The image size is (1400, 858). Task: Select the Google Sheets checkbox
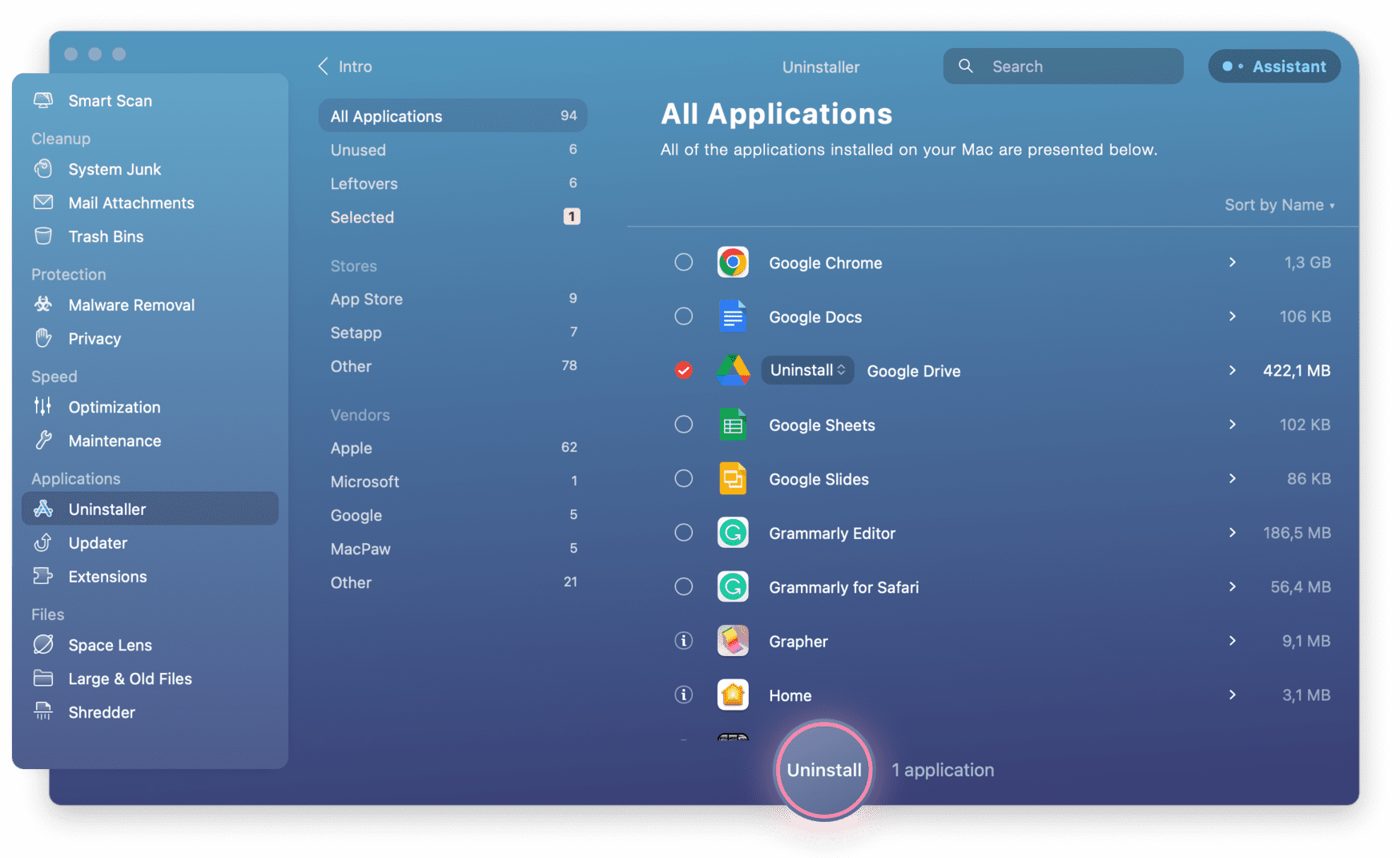[x=683, y=425]
